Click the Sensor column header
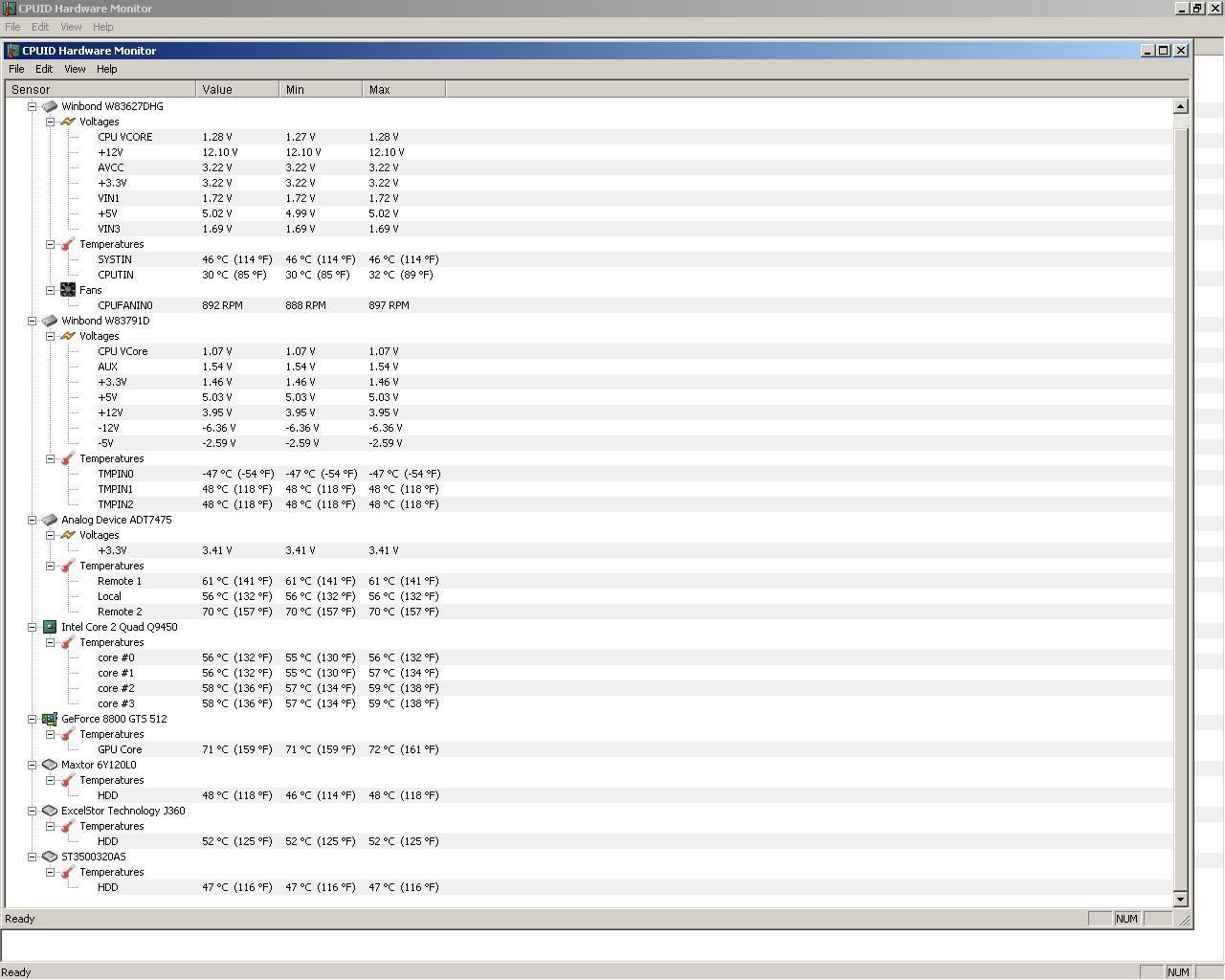 100,89
